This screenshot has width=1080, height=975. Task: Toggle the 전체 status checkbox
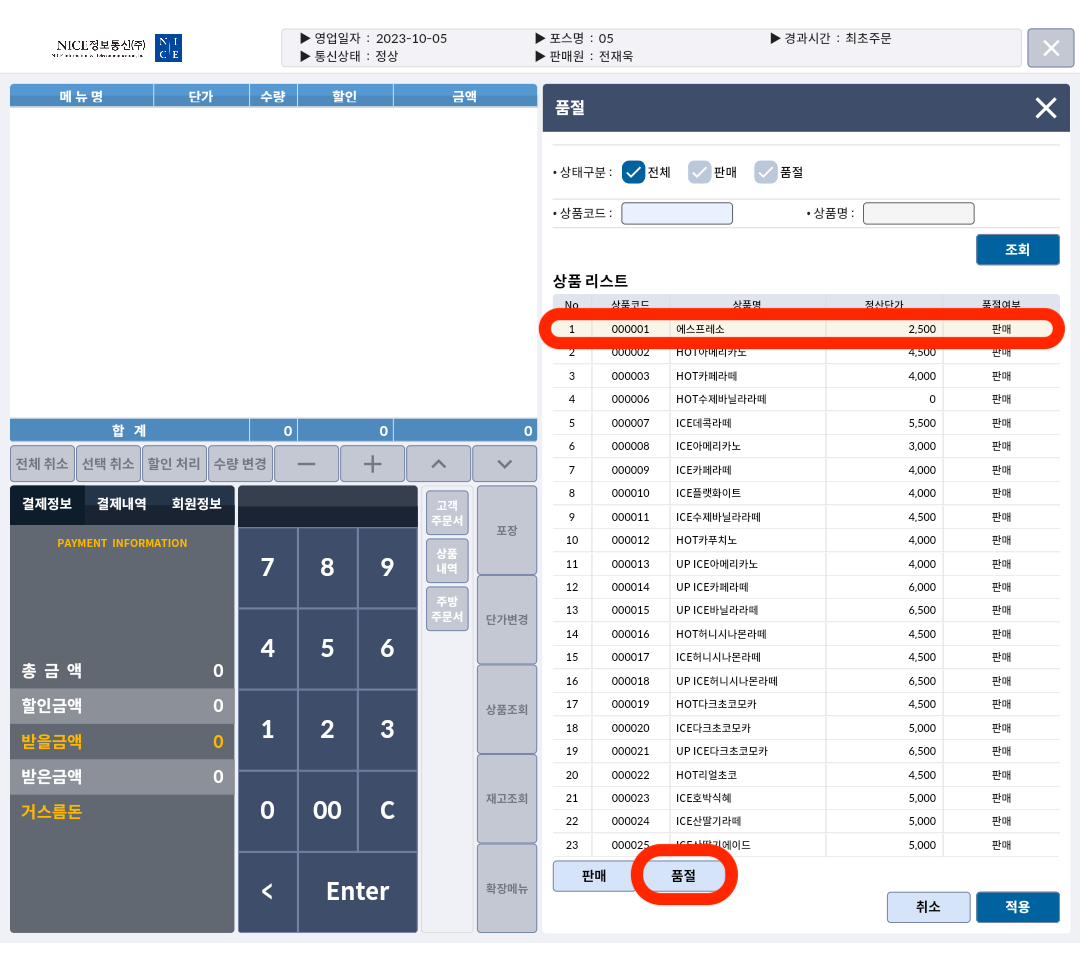tap(633, 172)
